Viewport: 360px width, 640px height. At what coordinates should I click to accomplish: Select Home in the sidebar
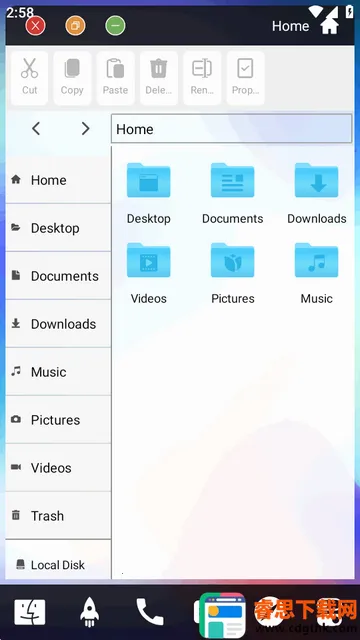(x=58, y=180)
